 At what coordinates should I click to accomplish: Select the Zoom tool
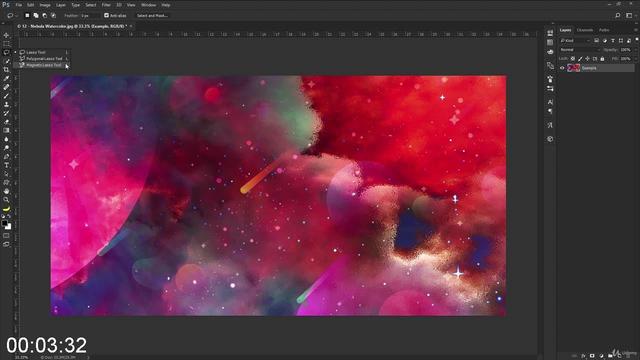tap(6, 200)
